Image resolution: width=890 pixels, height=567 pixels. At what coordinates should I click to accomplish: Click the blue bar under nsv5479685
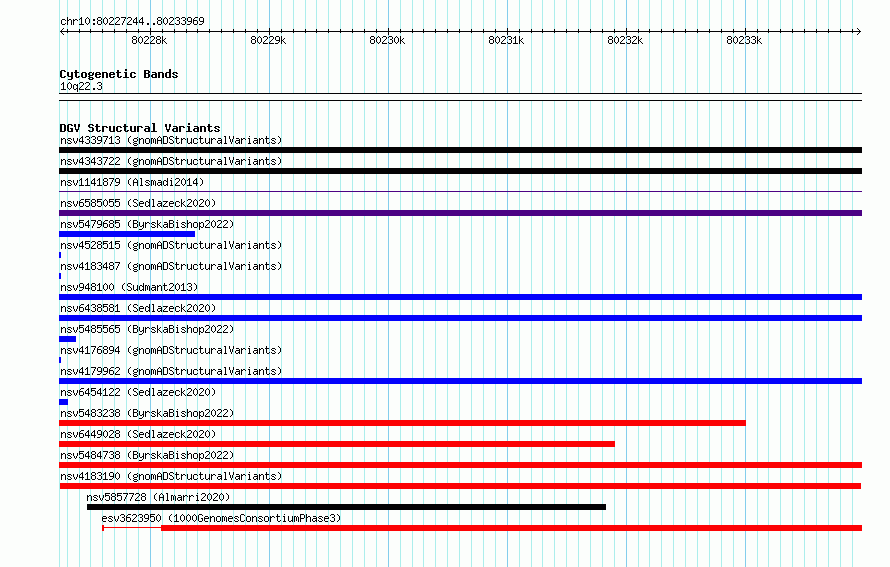127,234
